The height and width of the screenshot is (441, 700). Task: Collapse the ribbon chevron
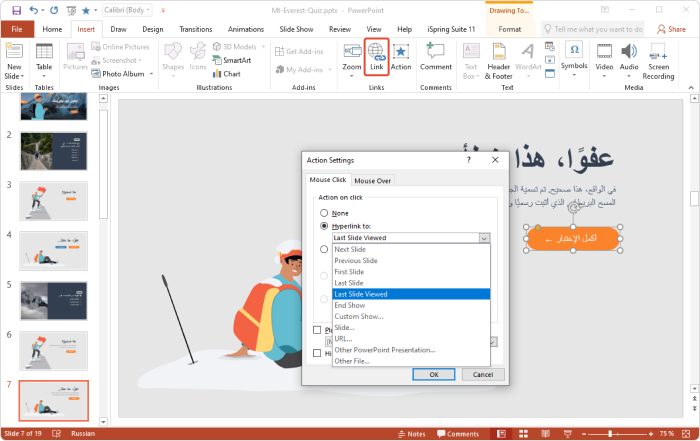(x=691, y=87)
